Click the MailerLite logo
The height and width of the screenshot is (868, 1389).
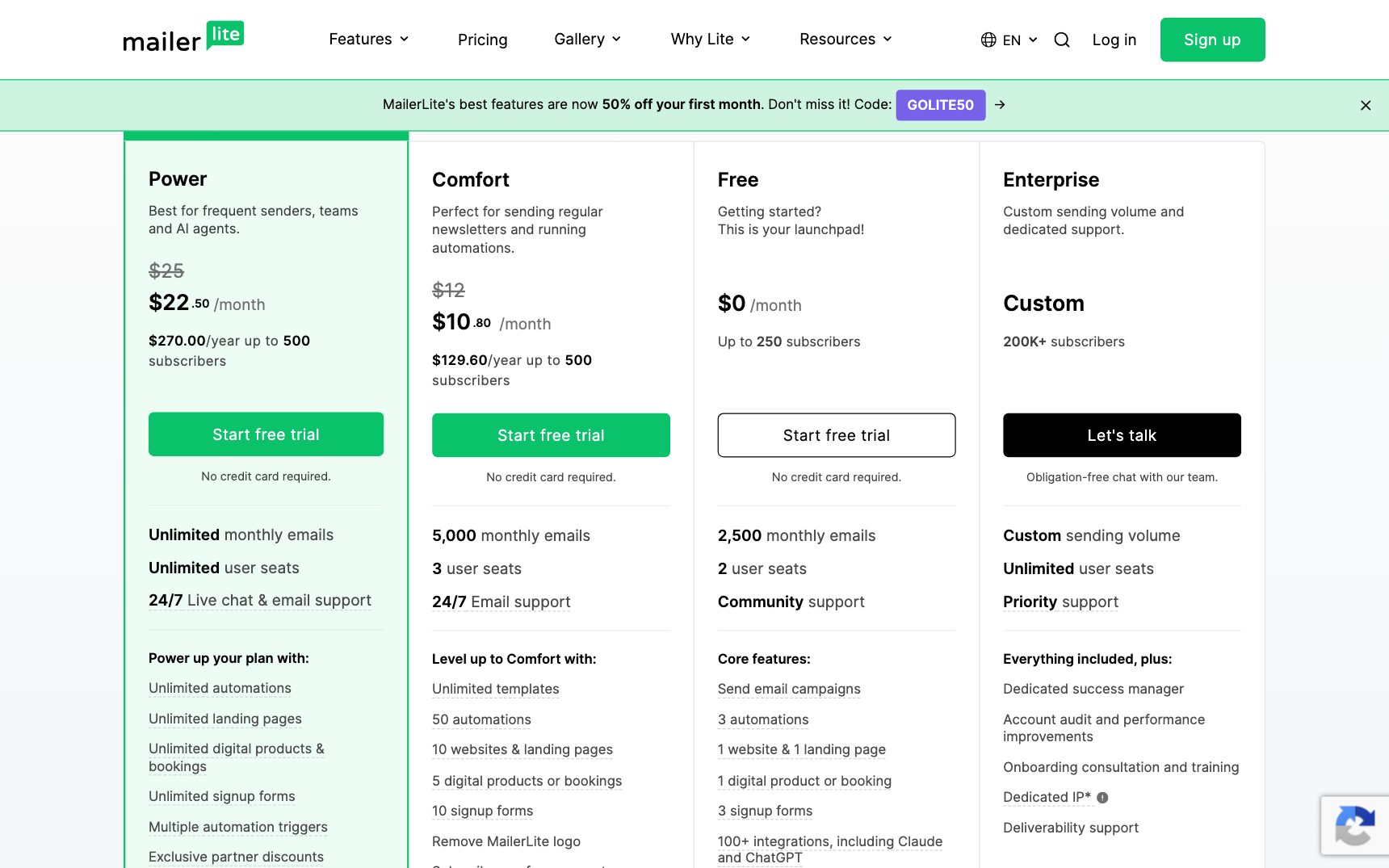coord(183,37)
